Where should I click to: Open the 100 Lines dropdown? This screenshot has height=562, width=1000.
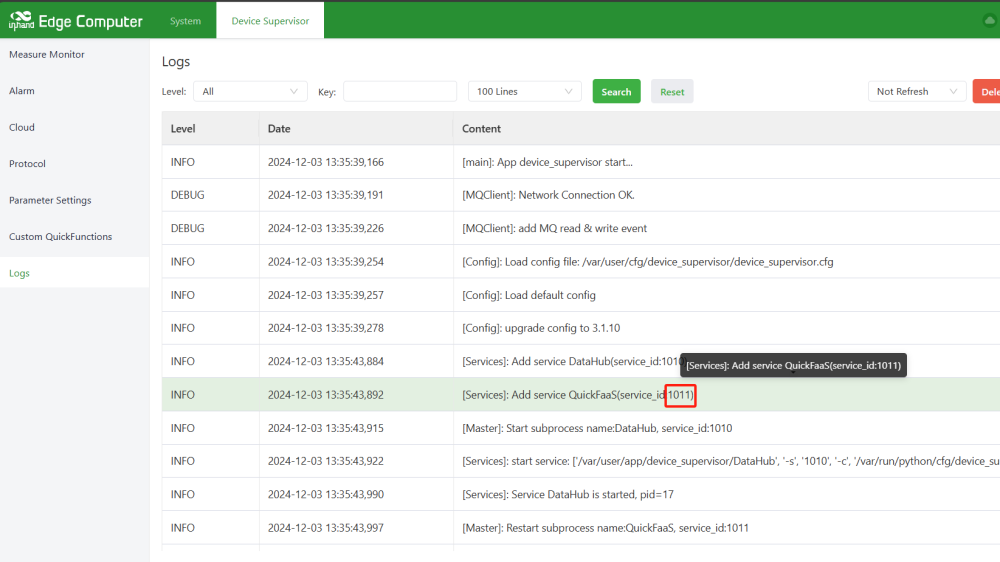524,91
